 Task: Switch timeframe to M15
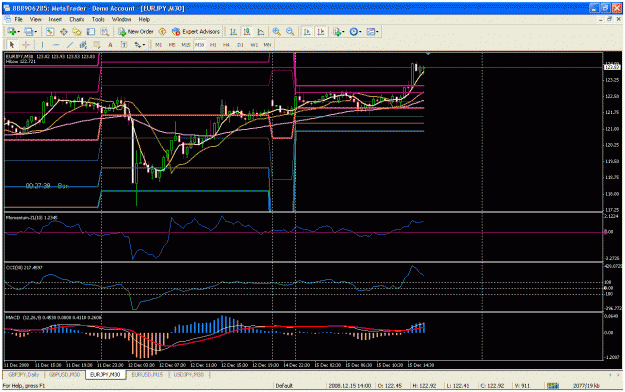(x=186, y=45)
